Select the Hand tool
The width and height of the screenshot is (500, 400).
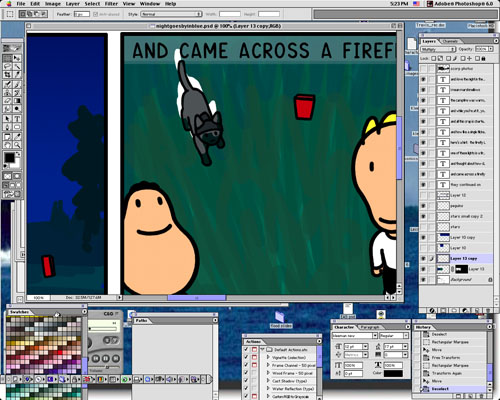pos(7,145)
